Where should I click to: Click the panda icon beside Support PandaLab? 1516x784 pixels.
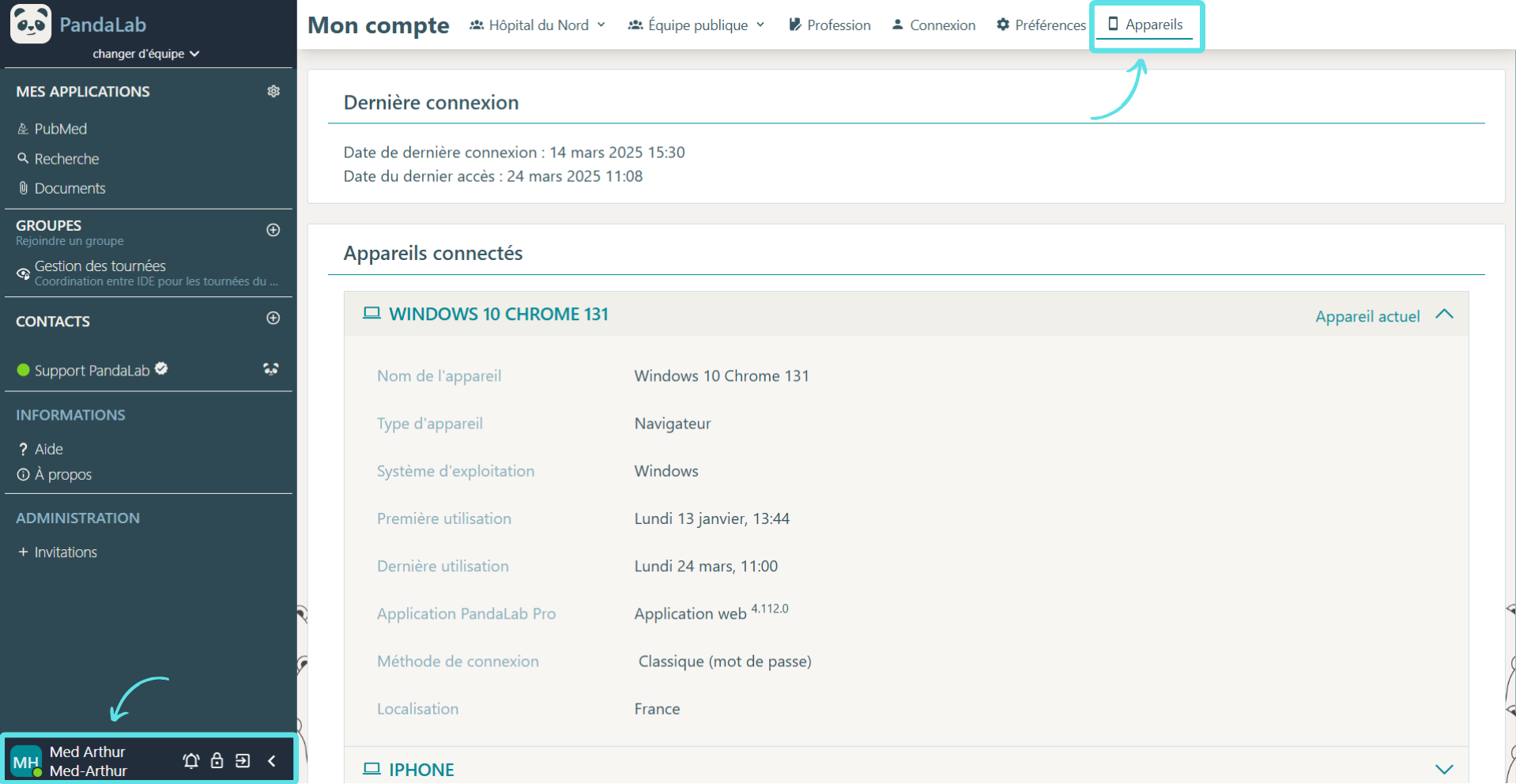coord(271,369)
